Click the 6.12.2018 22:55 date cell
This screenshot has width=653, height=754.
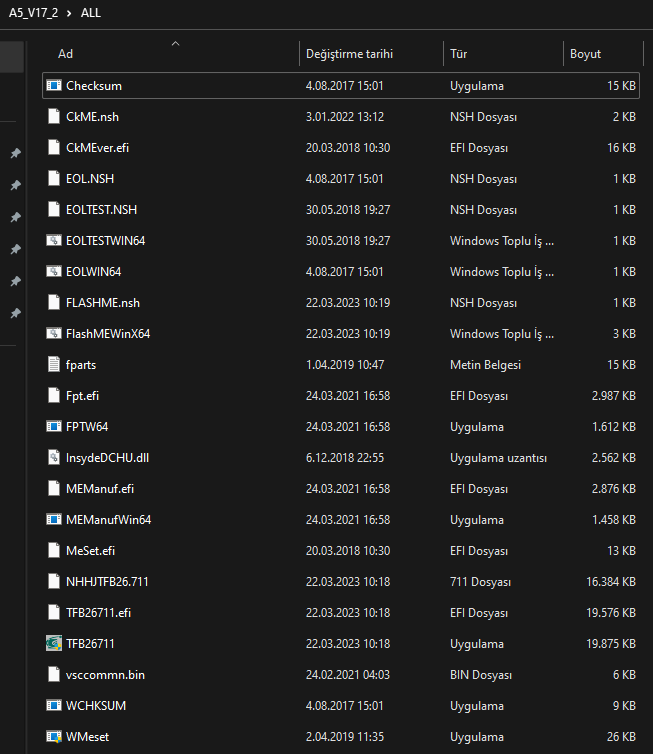345,458
